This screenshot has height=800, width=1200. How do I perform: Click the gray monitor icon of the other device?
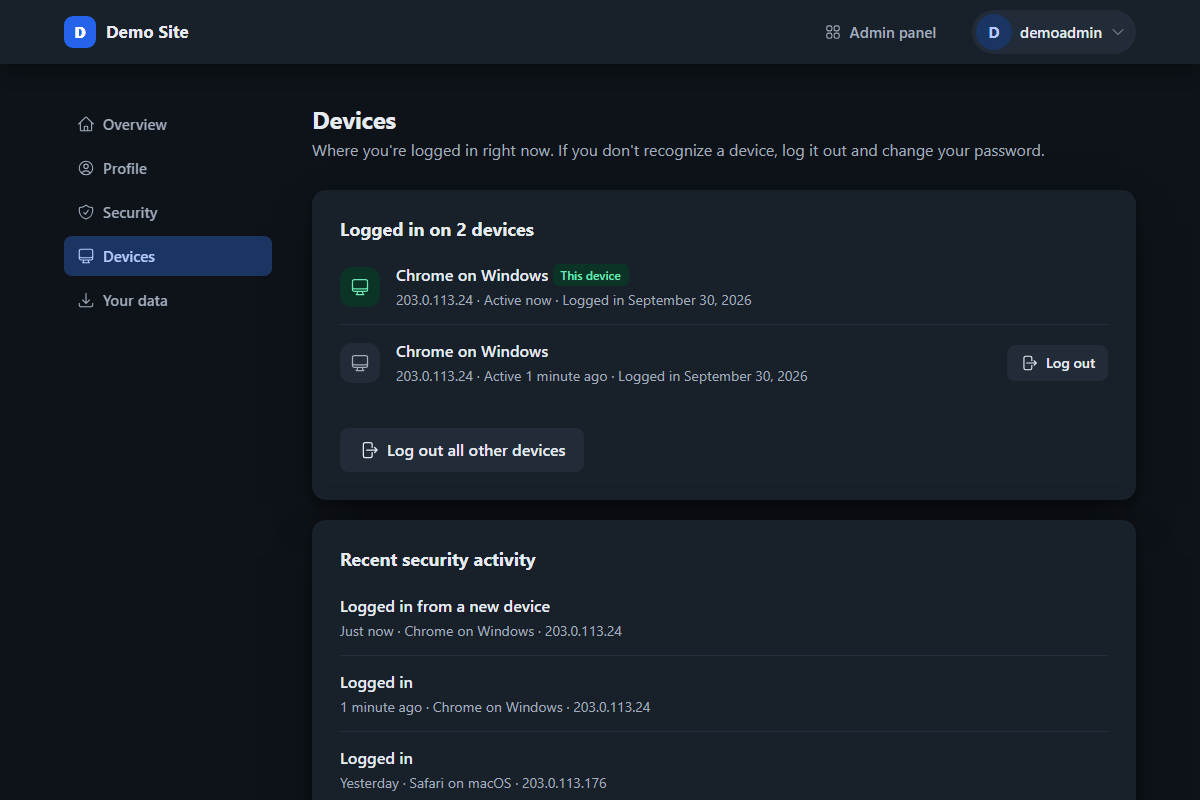(360, 363)
